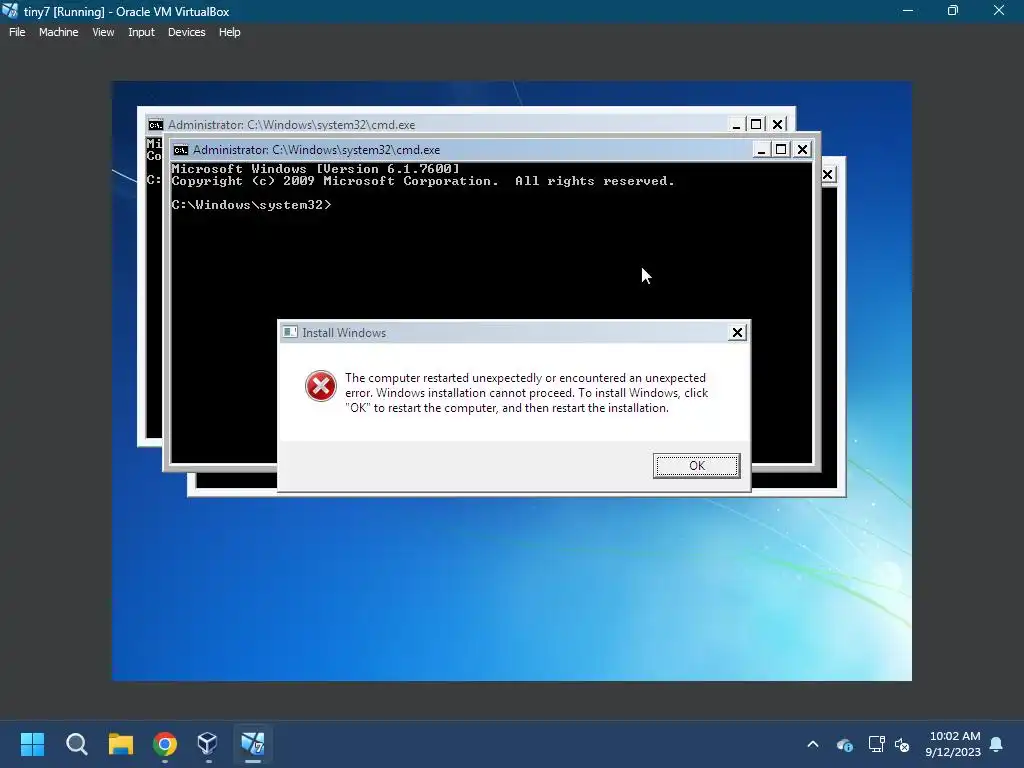Click the error message text in dialog
This screenshot has width=1024, height=768.
click(526, 392)
